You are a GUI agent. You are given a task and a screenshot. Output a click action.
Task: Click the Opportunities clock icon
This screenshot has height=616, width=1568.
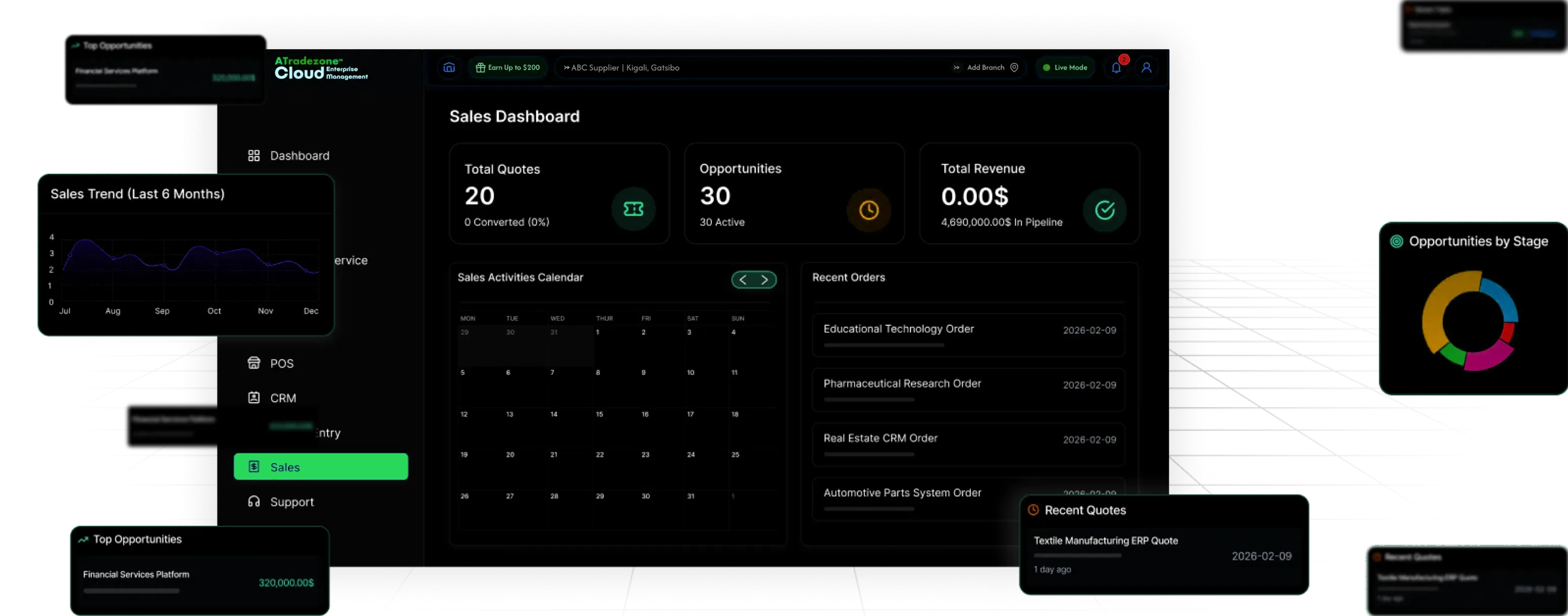click(x=868, y=210)
